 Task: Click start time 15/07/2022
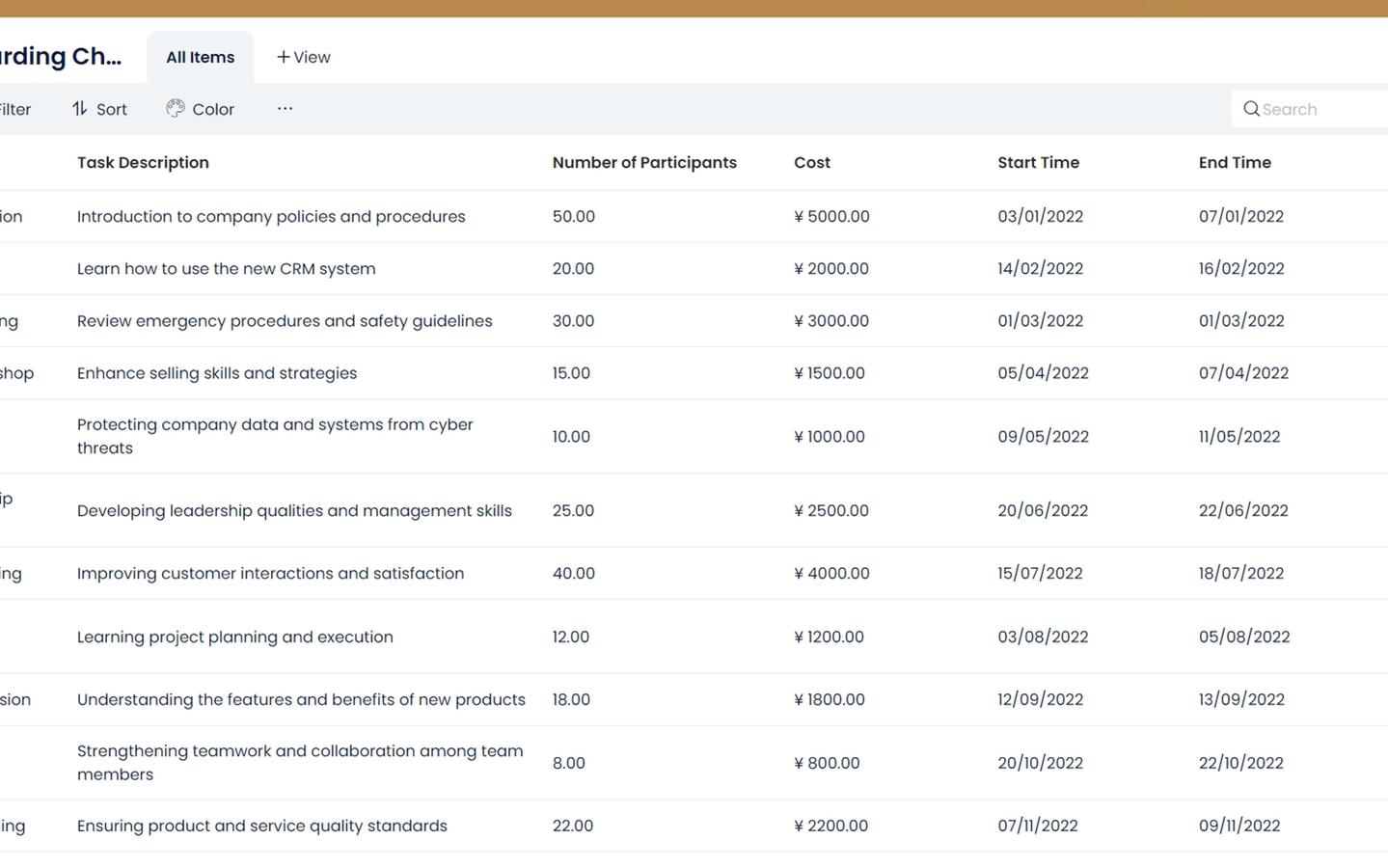[1040, 573]
